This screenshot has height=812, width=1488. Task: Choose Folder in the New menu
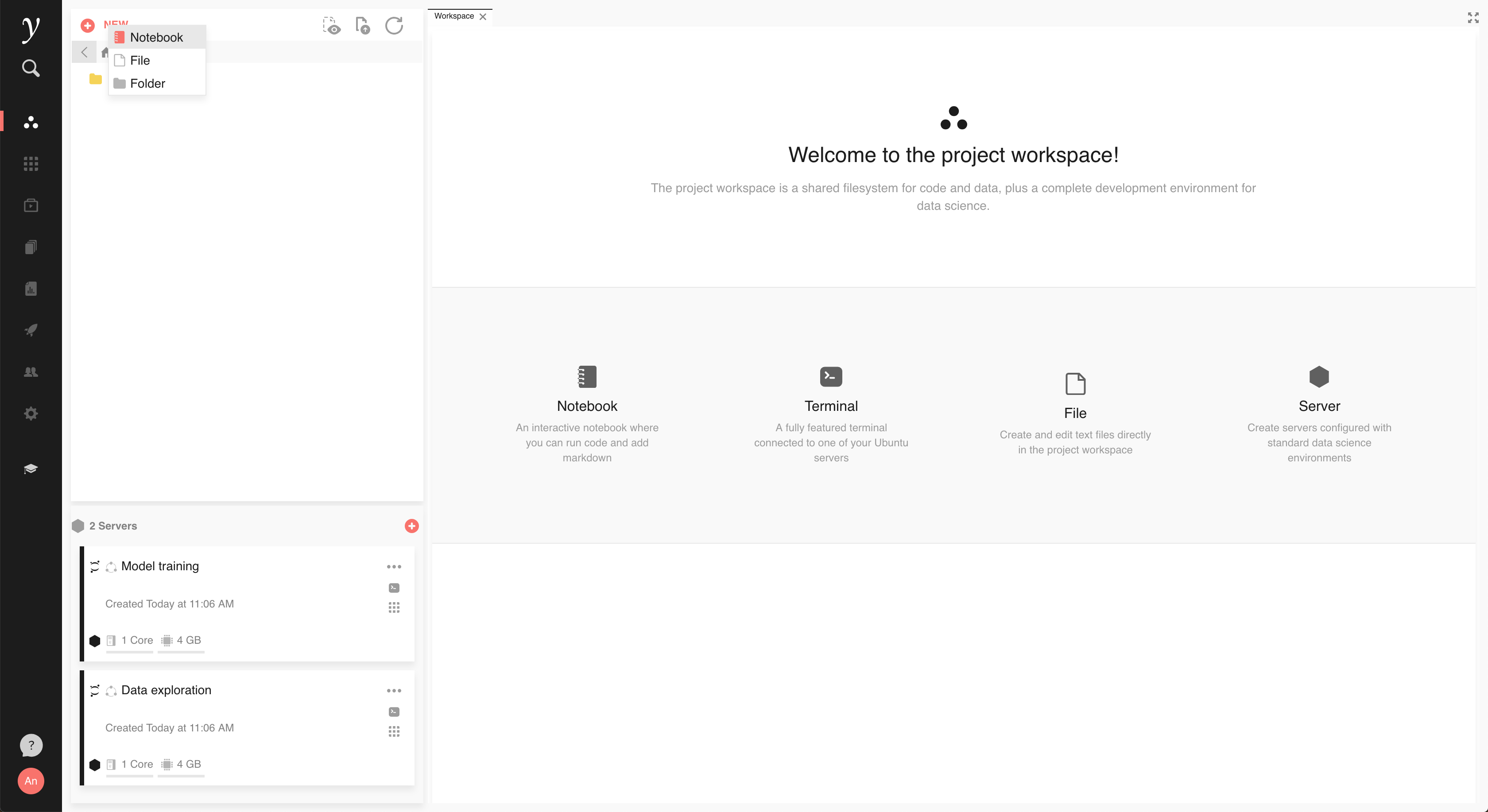click(x=147, y=84)
